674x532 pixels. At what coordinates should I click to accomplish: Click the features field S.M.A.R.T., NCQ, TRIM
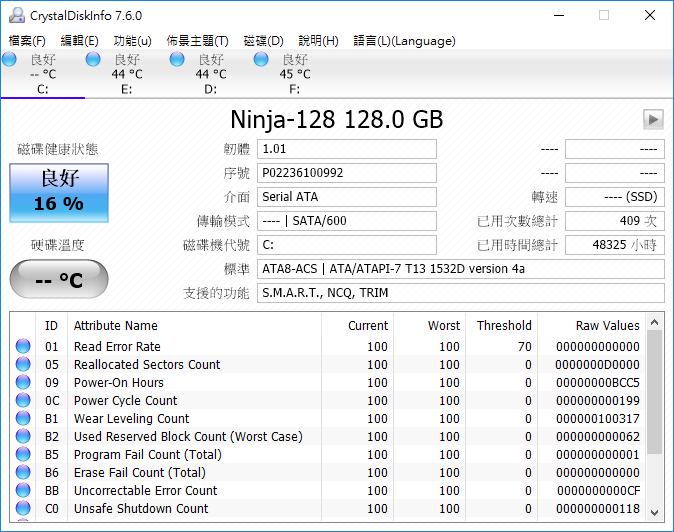tap(461, 293)
